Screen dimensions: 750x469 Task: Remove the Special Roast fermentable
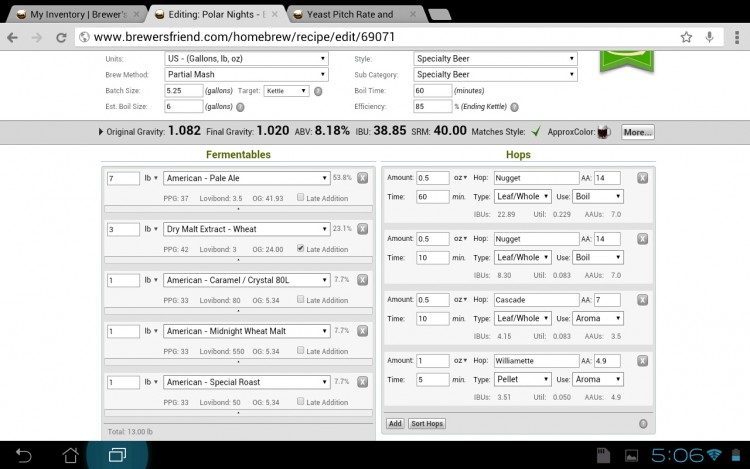[363, 382]
